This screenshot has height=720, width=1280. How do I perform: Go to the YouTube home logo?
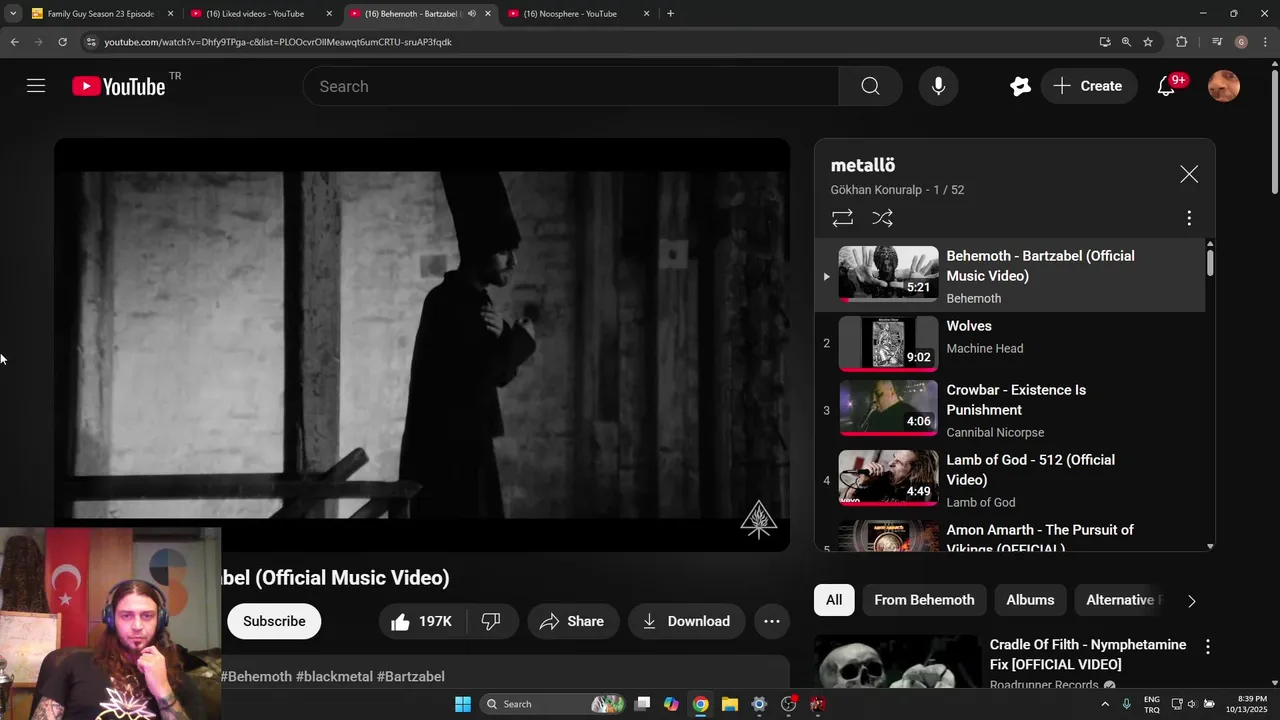(118, 87)
